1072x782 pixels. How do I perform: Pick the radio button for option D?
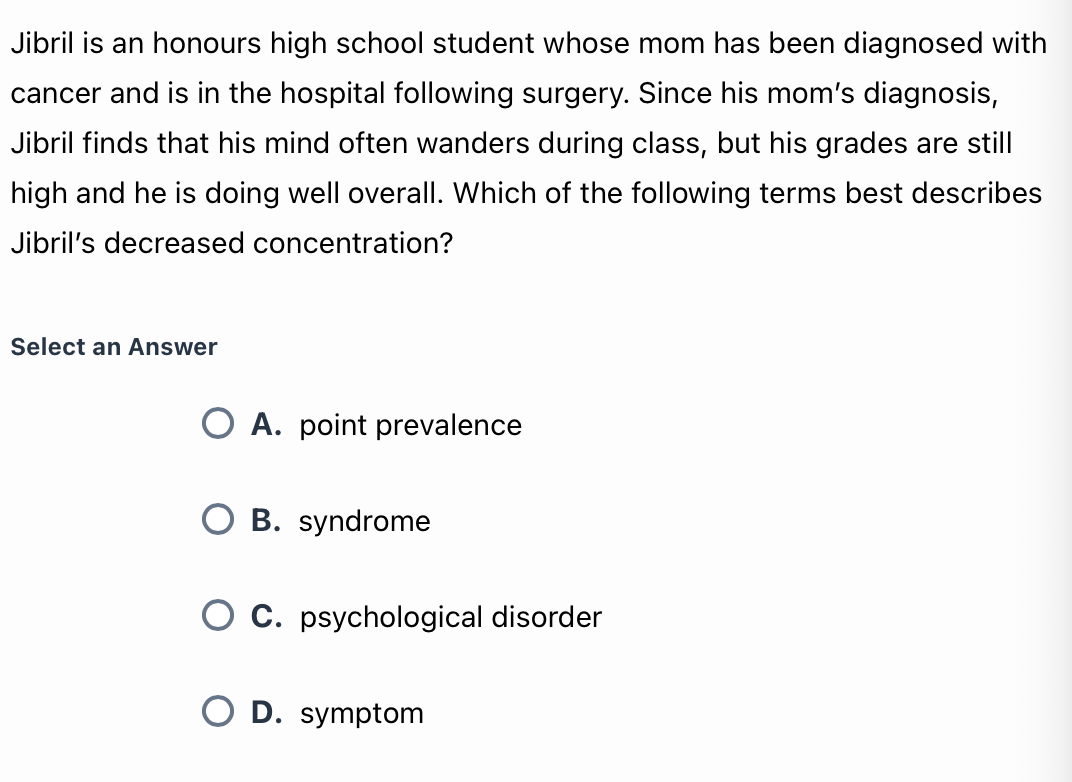(218, 712)
